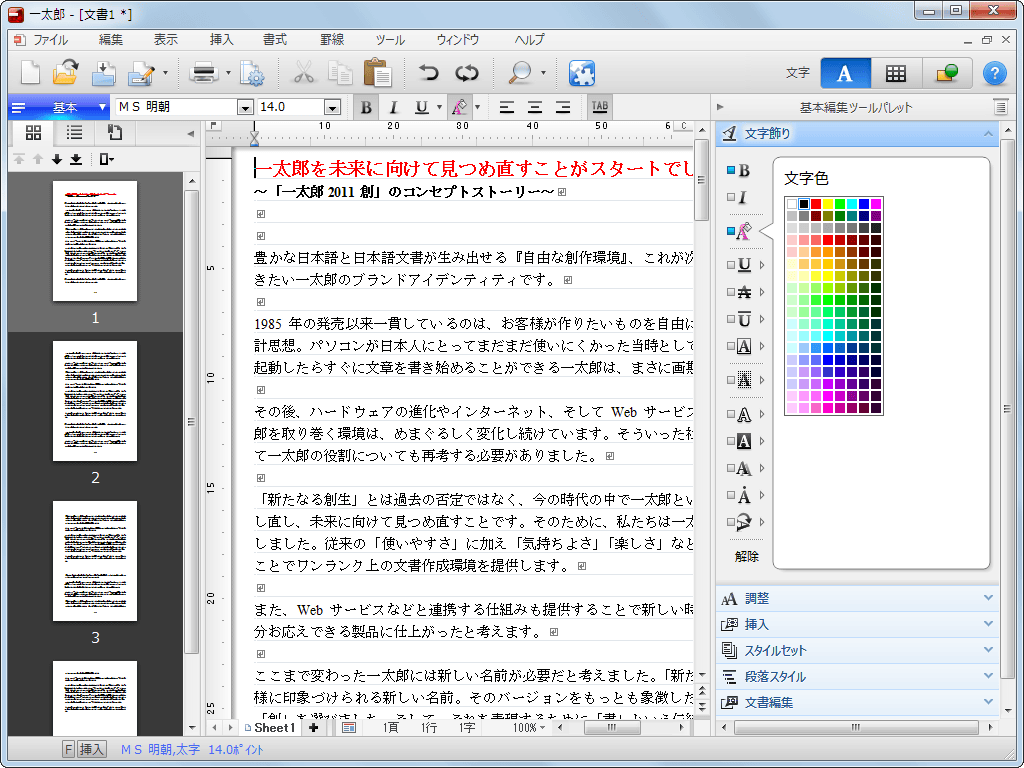Click the copy icon in the toolbar
The width and height of the screenshot is (1024, 768).
[x=340, y=72]
